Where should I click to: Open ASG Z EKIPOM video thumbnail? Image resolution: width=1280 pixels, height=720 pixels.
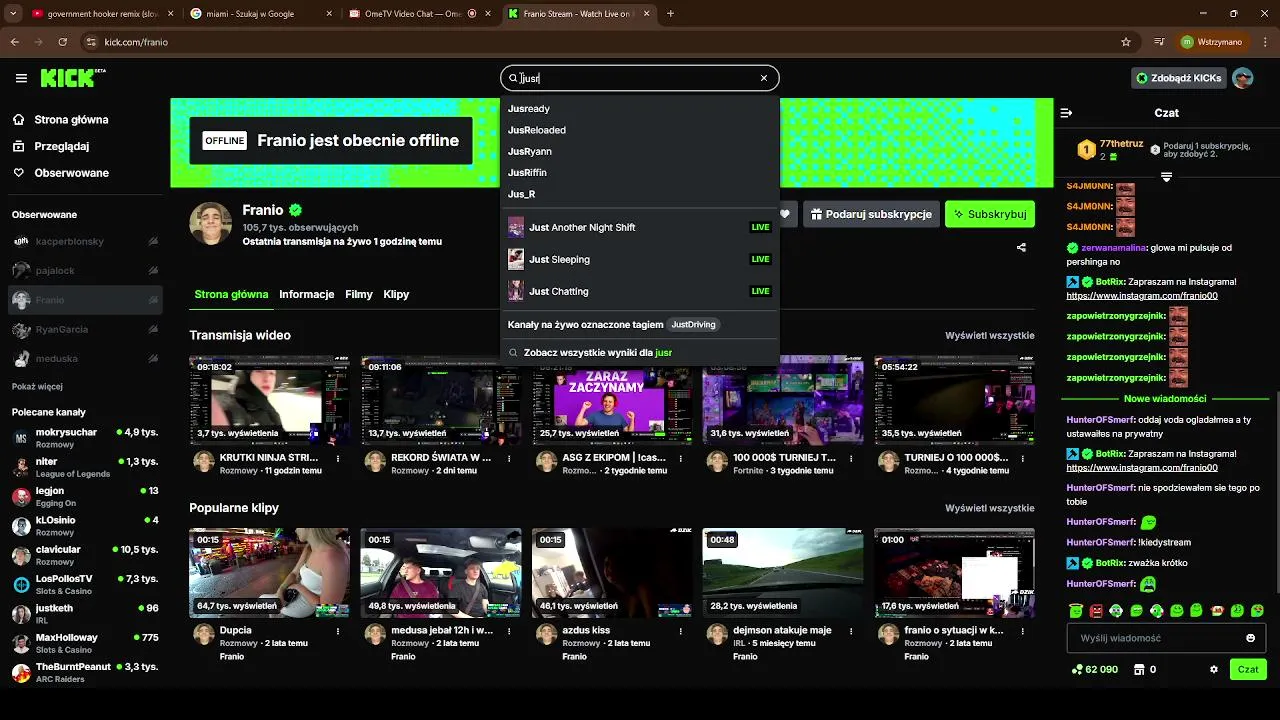click(x=611, y=400)
